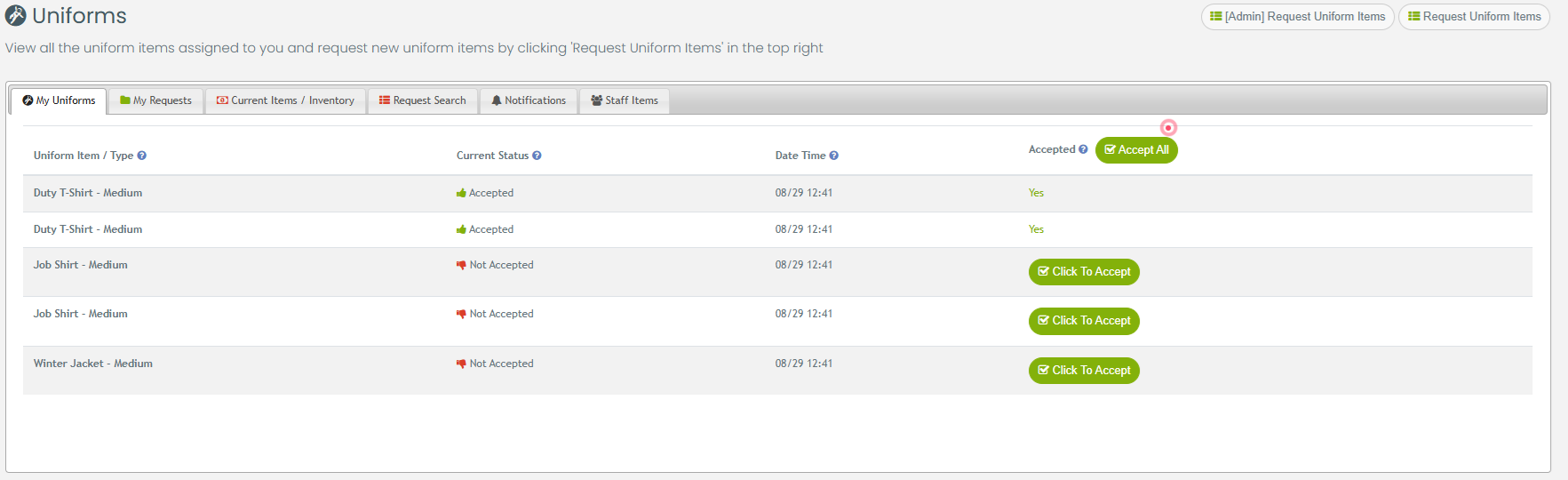Image resolution: width=1568 pixels, height=480 pixels.
Task: Click help icon beside Uniform Item / Type
Action: click(142, 156)
